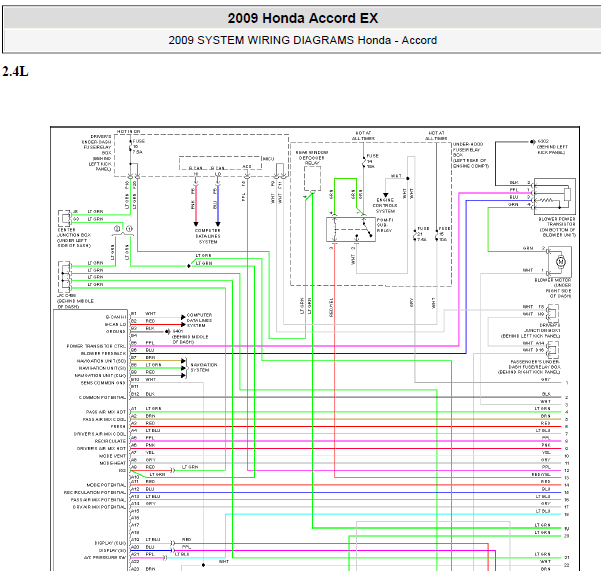Image resolution: width=601 pixels, height=571 pixels.
Task: Click the 'MODE VENT' pin label
Action: 112,456
